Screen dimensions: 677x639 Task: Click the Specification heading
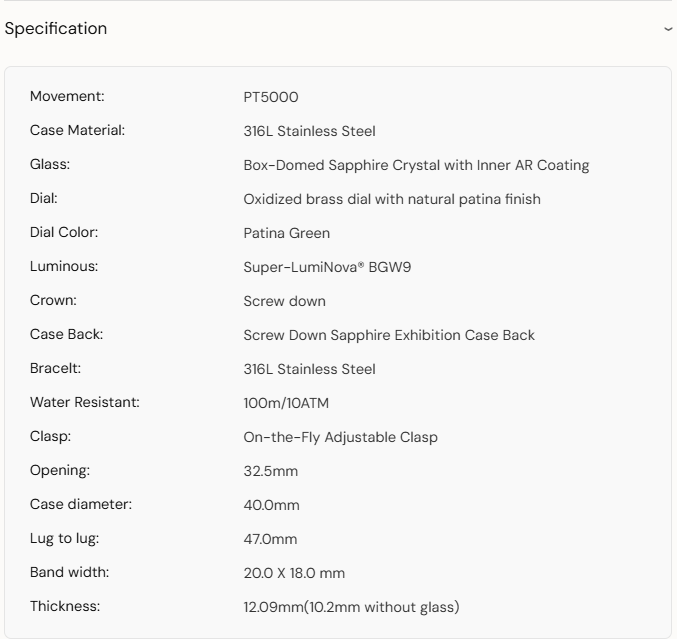coord(56,29)
